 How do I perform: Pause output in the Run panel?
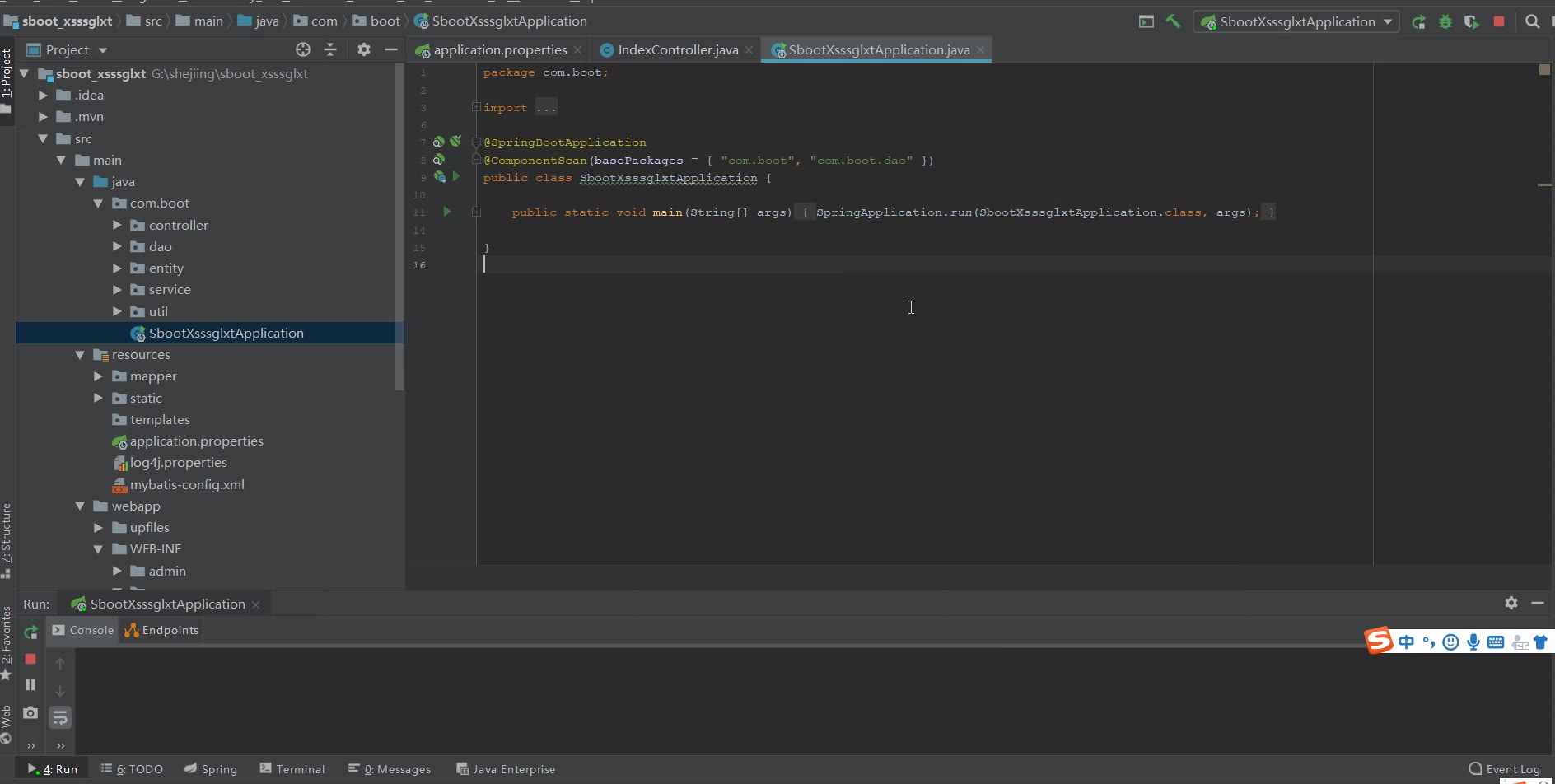30,685
